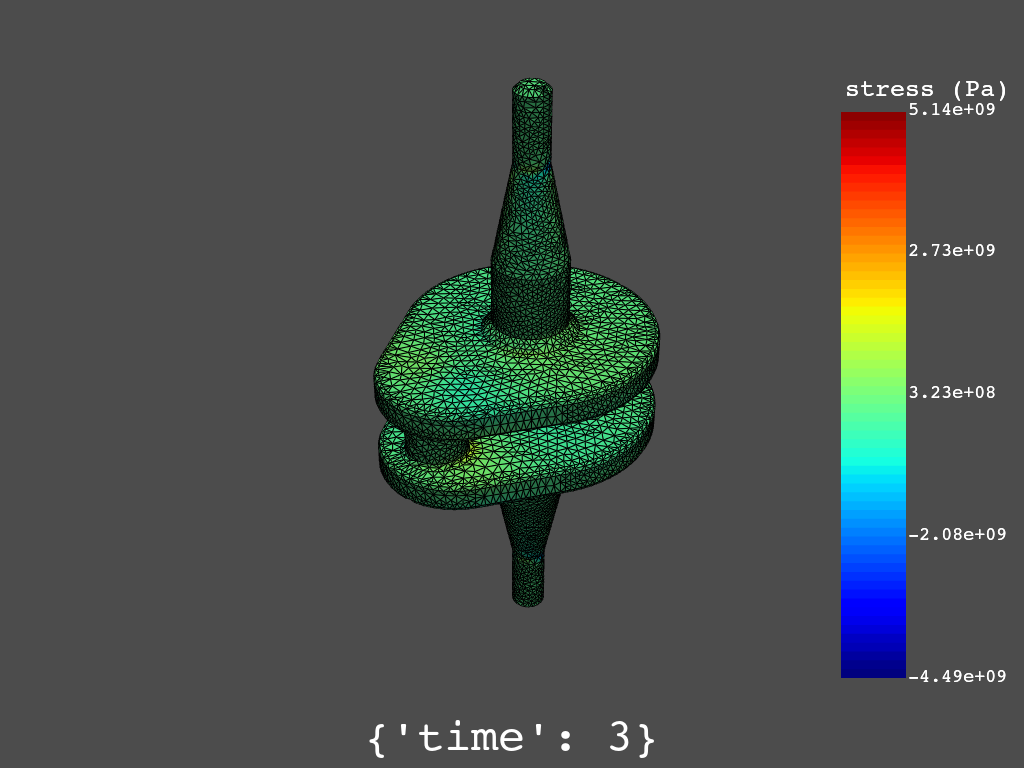Click the 5.14e+09 maximum value label
This screenshot has width=1024, height=768.
(951, 109)
